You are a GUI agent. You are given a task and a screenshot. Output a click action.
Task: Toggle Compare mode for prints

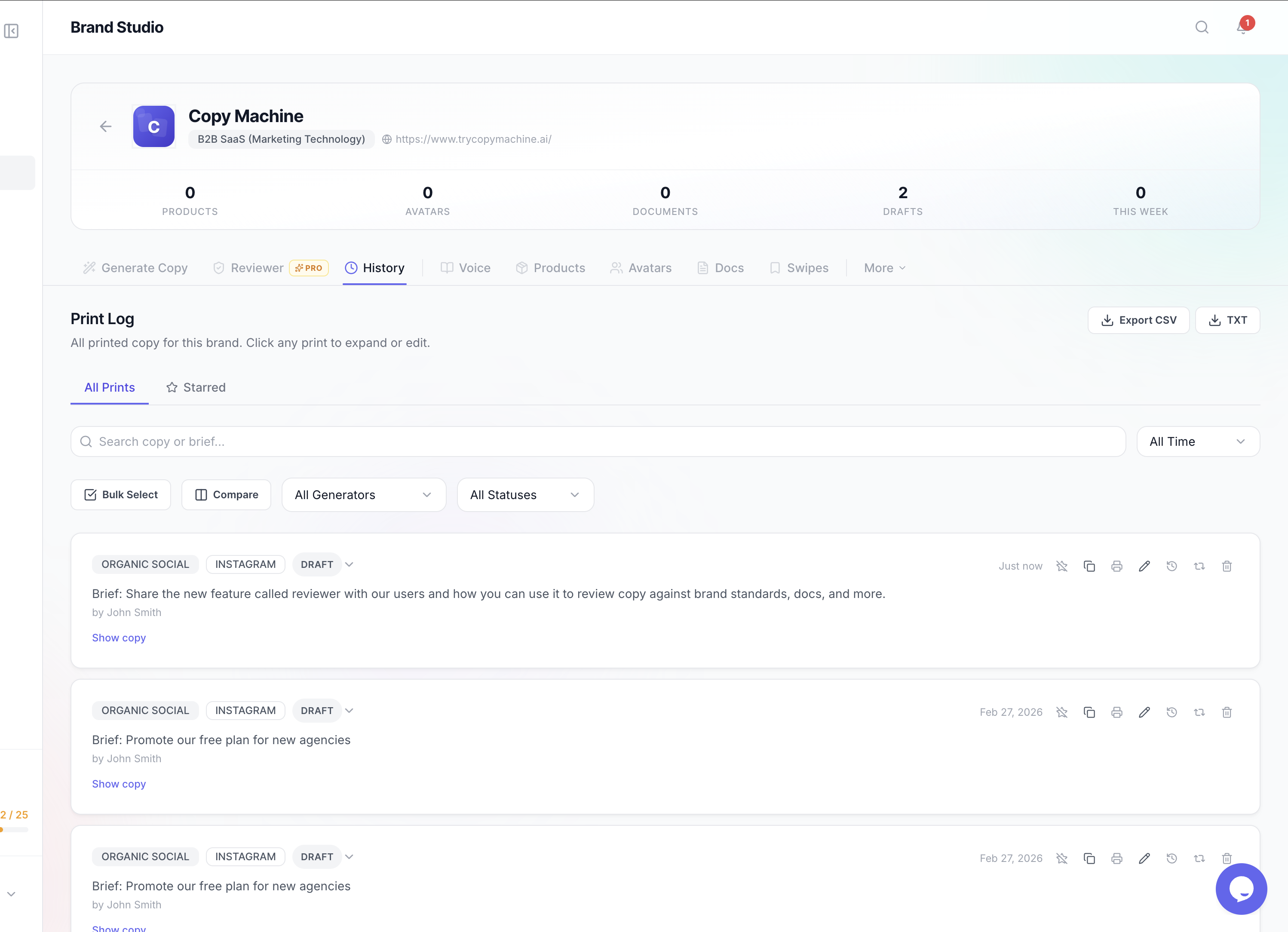[x=226, y=494]
